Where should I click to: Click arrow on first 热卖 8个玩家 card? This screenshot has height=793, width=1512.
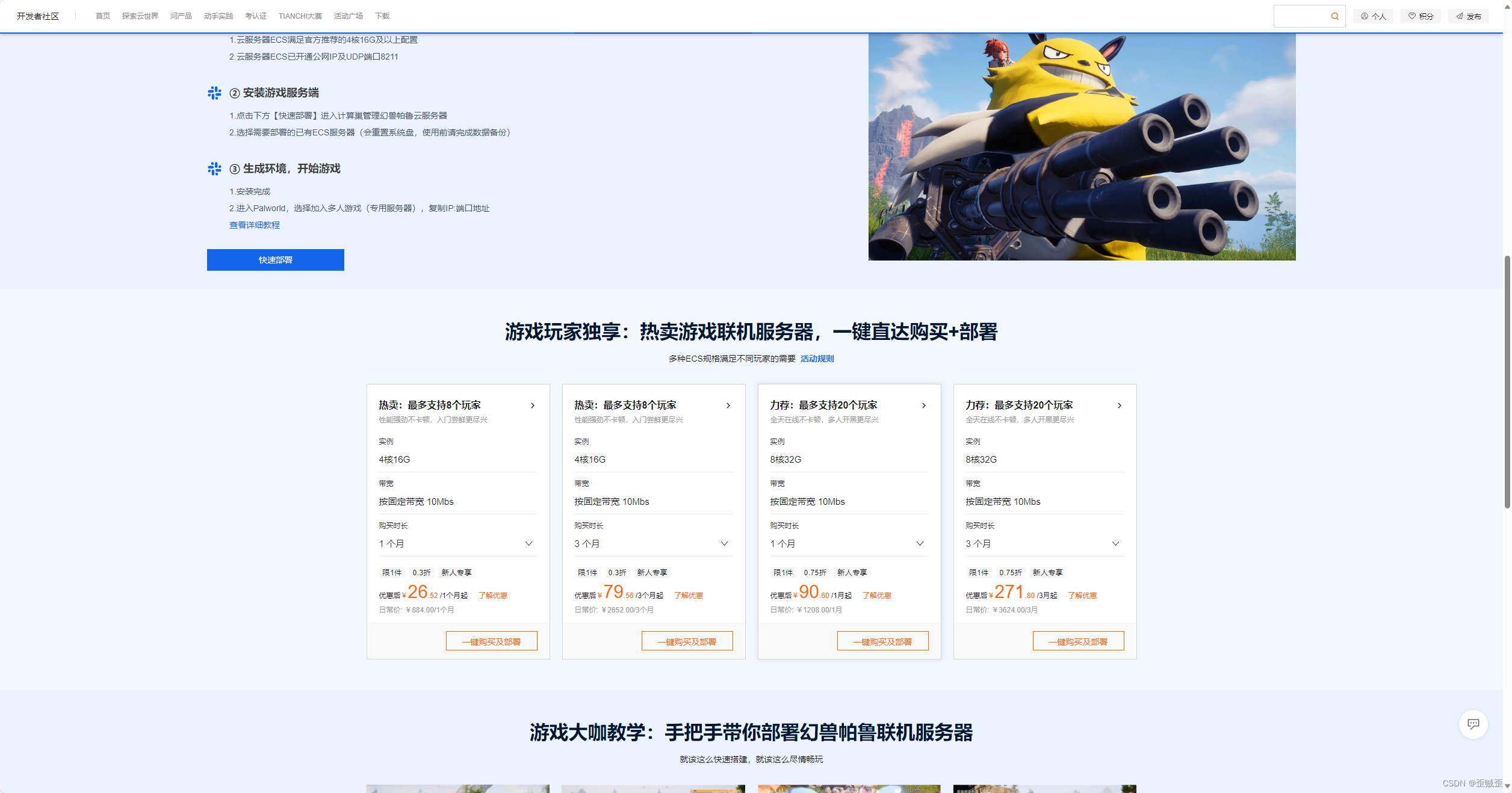[533, 406]
